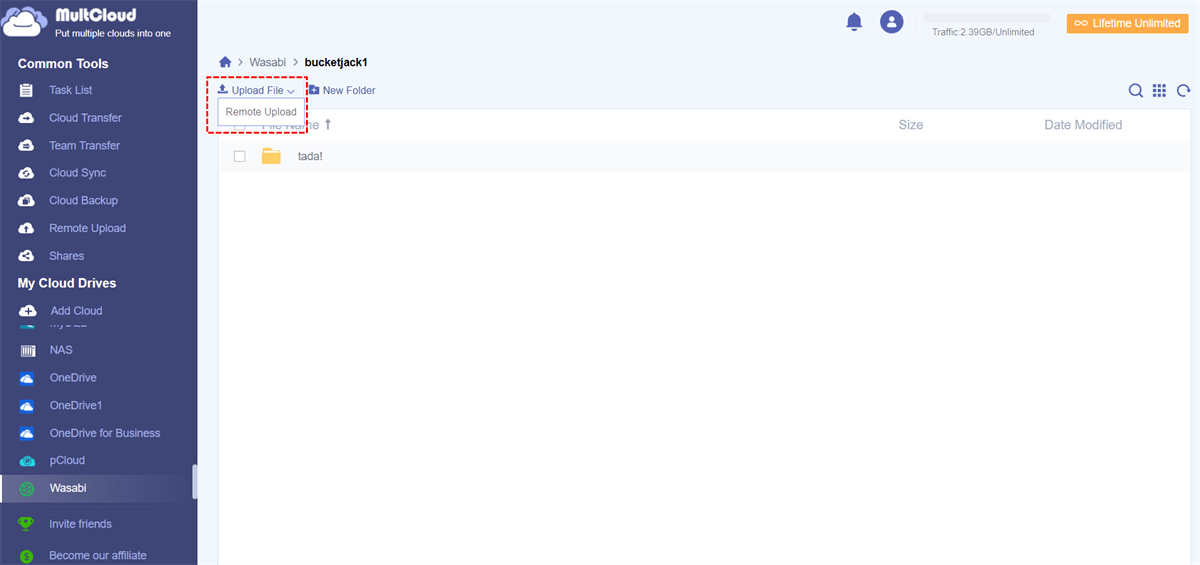1200x565 pixels.
Task: Click Become our affiliate link
Action: coord(98,556)
